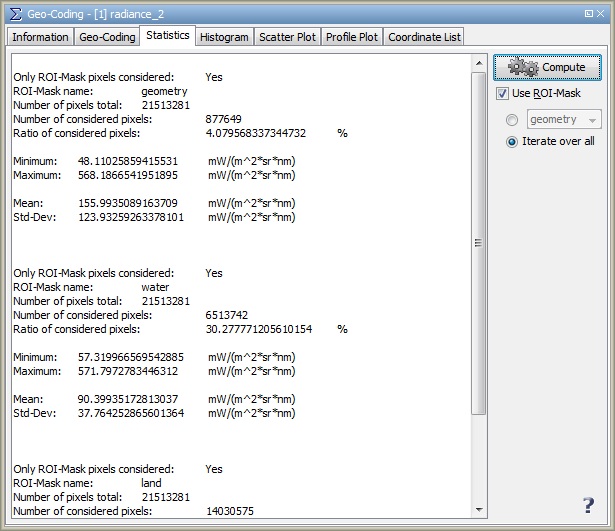Select the Iterate over all radio option
This screenshot has height=531, width=615.
click(512, 142)
